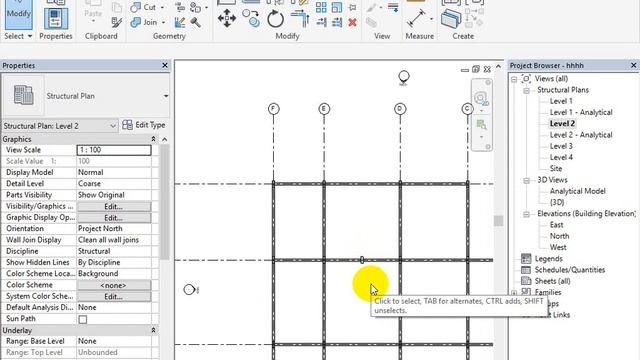The image size is (640, 360).
Task: Select the Copy tool
Action: coord(251,18)
